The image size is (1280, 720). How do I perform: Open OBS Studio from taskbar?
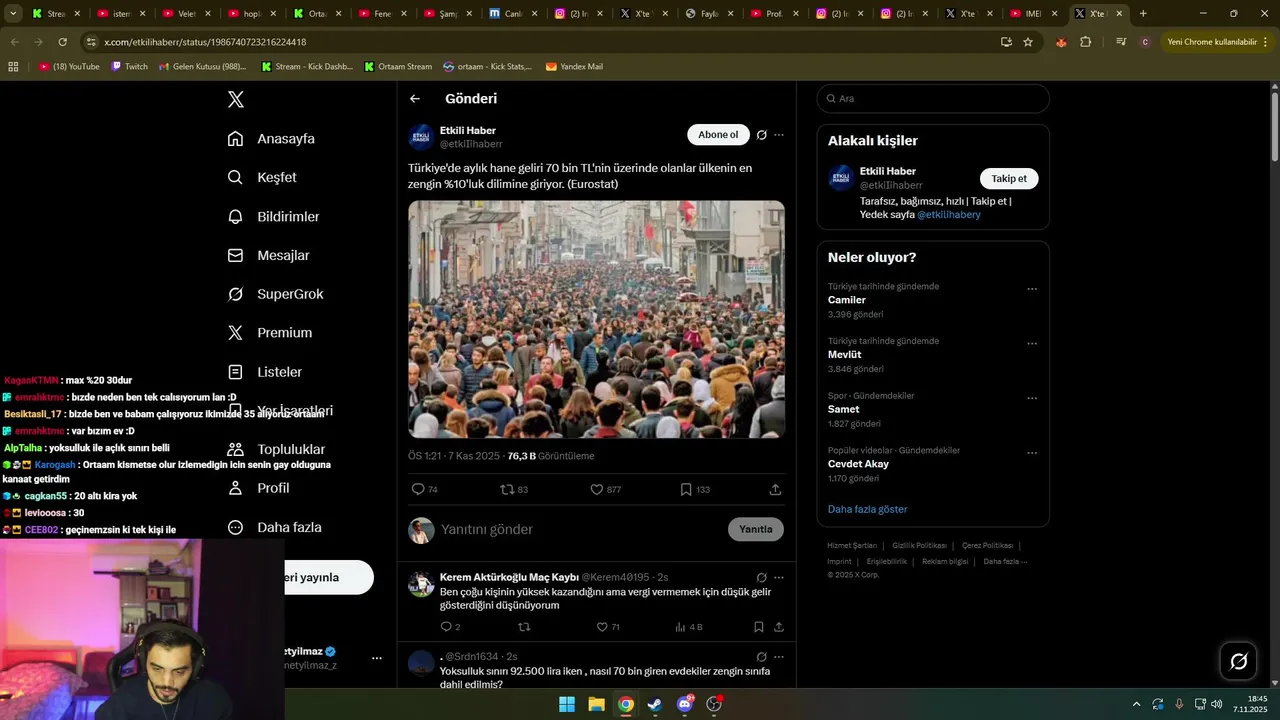click(714, 704)
